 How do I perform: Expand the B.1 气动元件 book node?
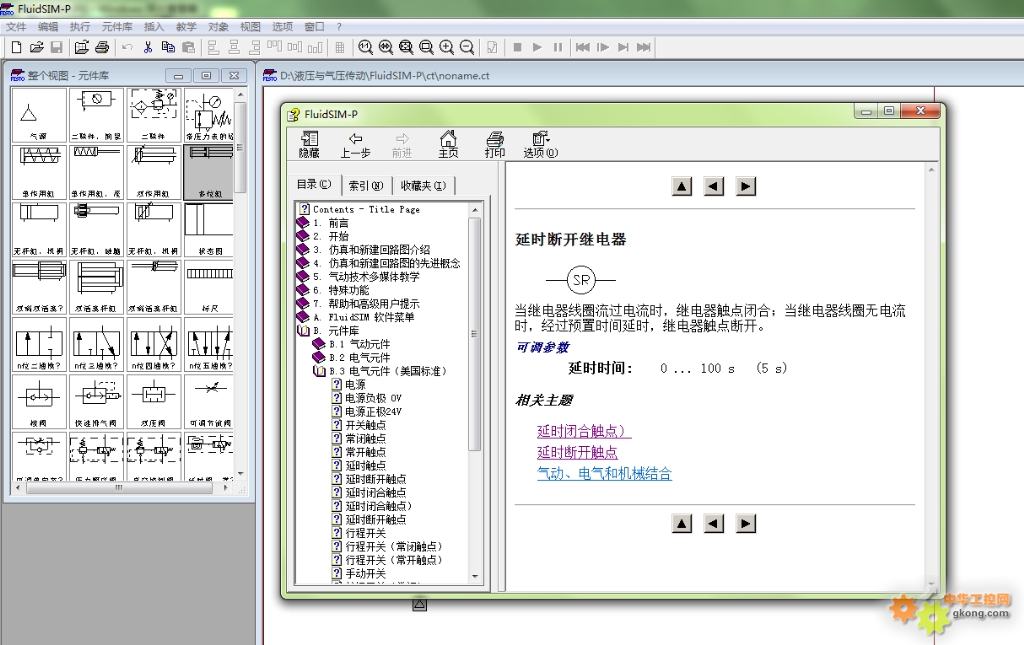point(319,344)
